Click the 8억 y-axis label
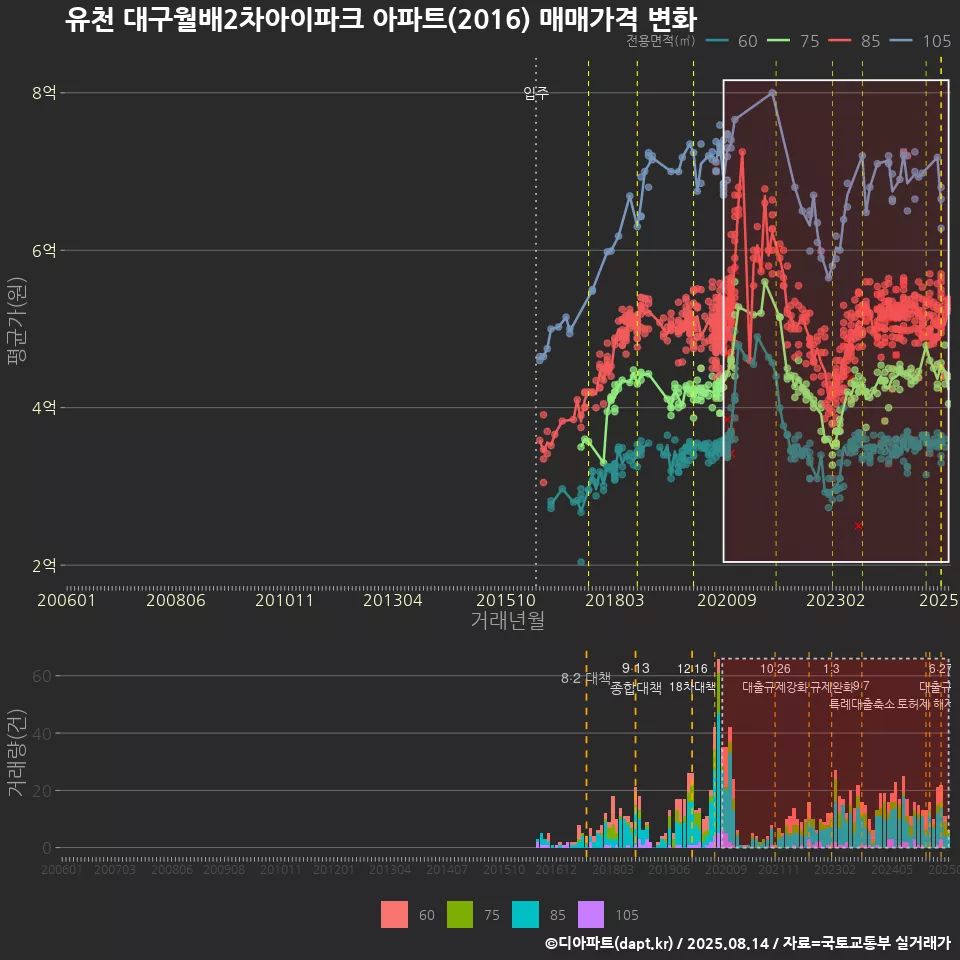The image size is (960, 960). pyautogui.click(x=44, y=93)
